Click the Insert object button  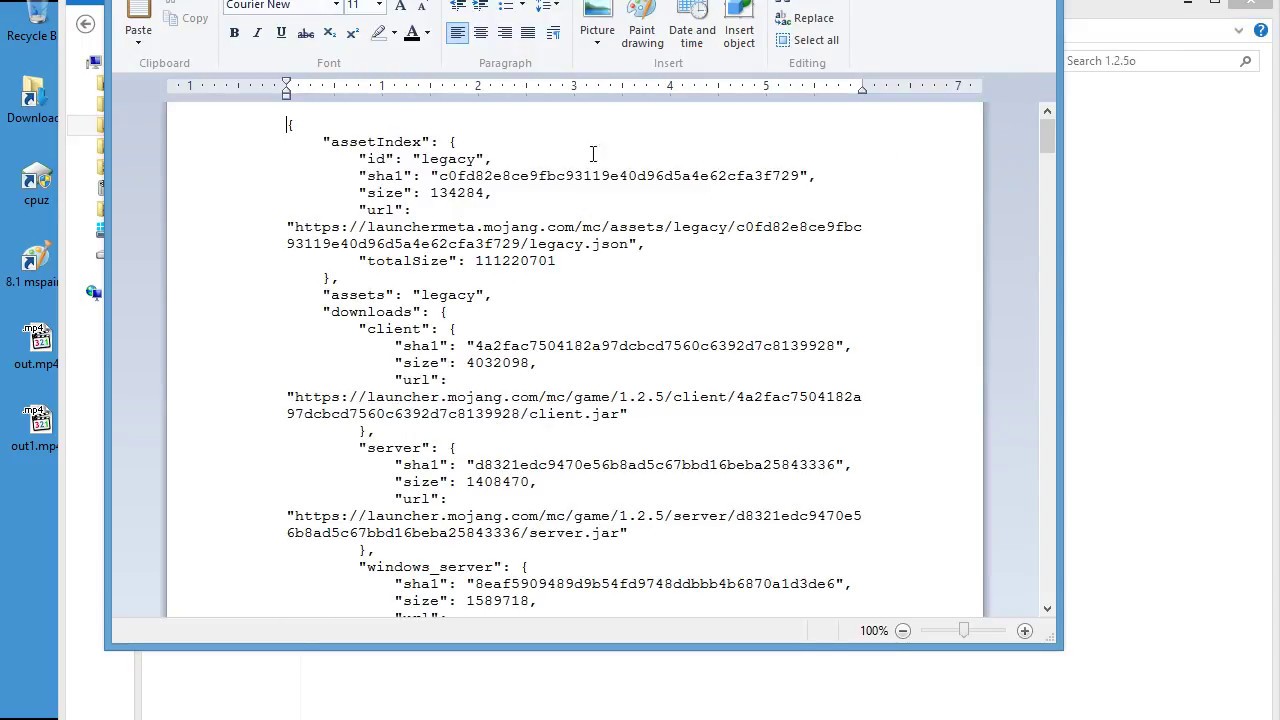pyautogui.click(x=739, y=25)
